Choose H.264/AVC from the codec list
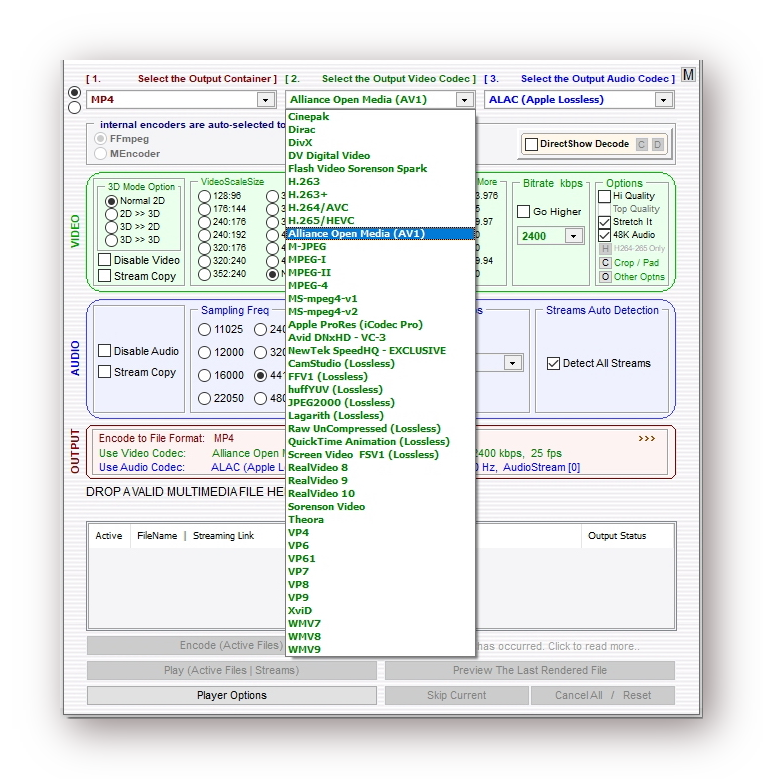The width and height of the screenshot is (763, 779). coord(381,208)
